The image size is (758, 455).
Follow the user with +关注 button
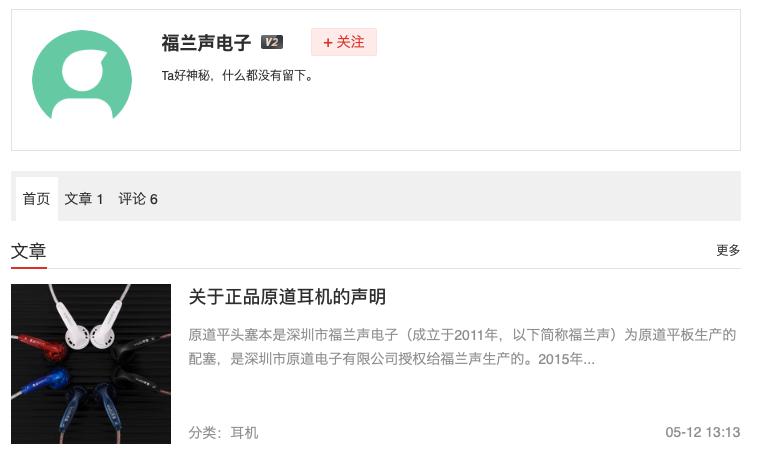pyautogui.click(x=344, y=42)
